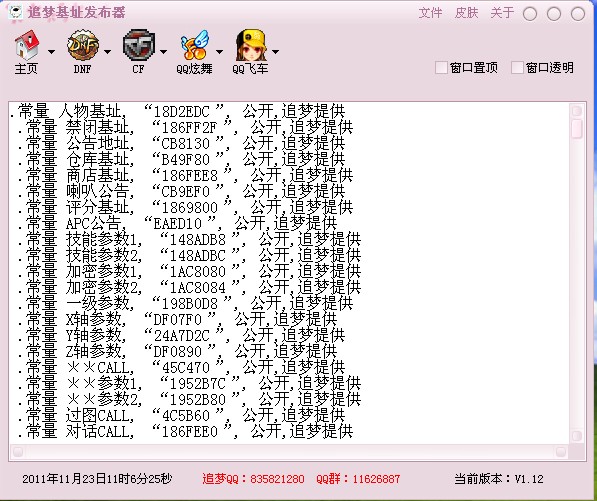Viewport: 597px width, 501px height.
Task: Open the 关于 menu
Action: (x=502, y=13)
